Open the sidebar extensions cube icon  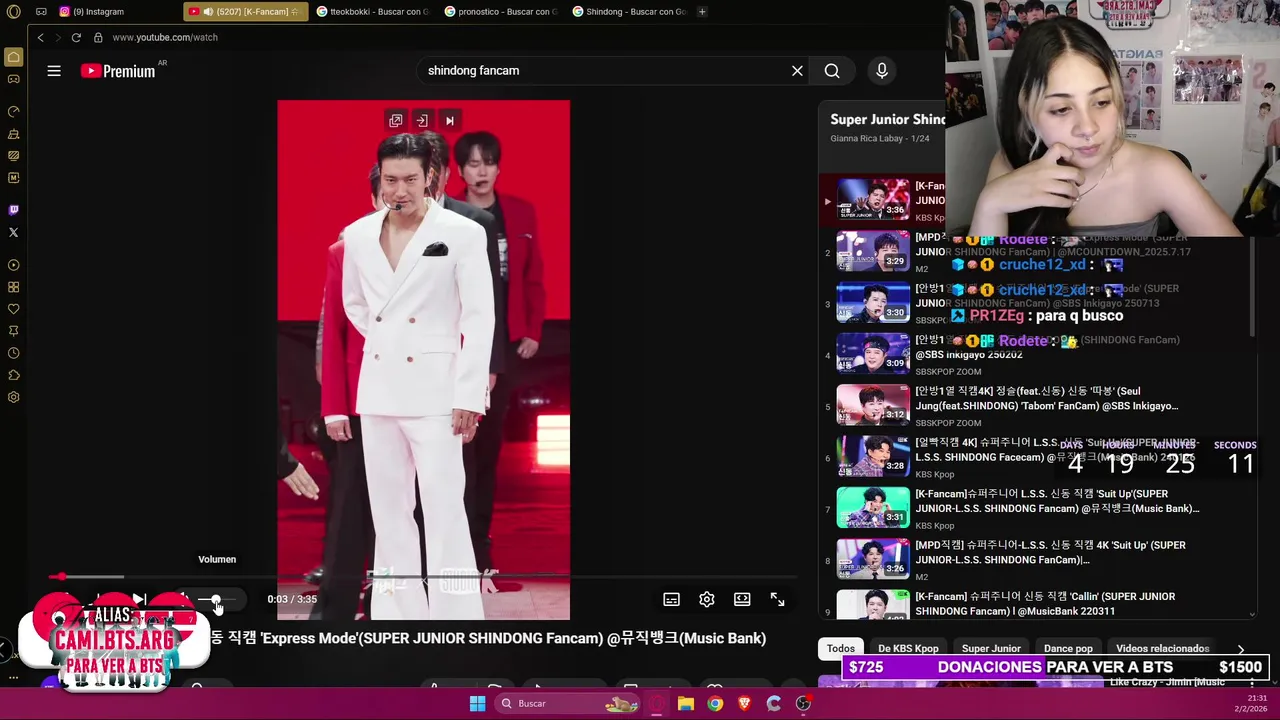coord(13,375)
